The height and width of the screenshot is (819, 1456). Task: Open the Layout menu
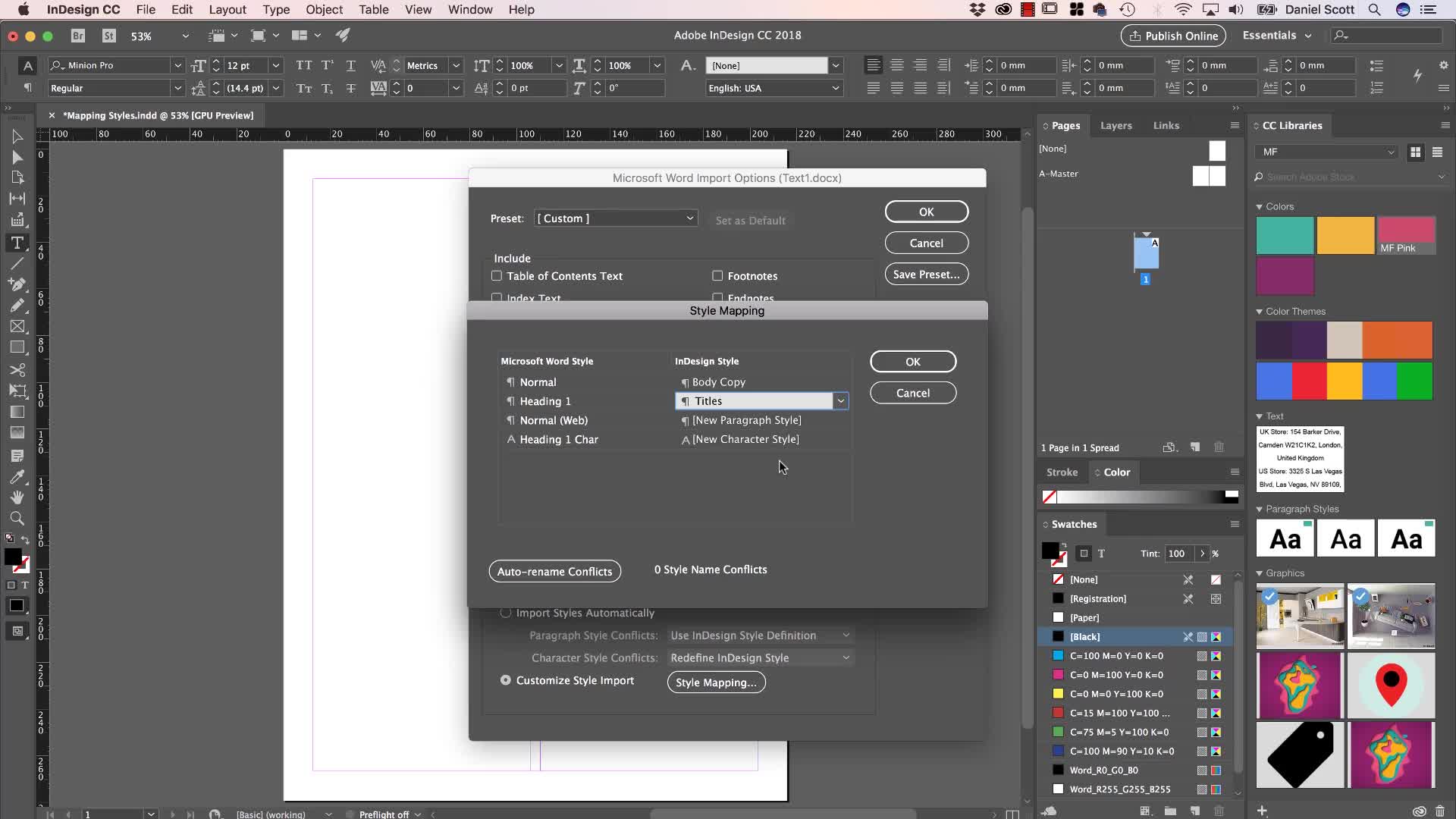point(227,10)
